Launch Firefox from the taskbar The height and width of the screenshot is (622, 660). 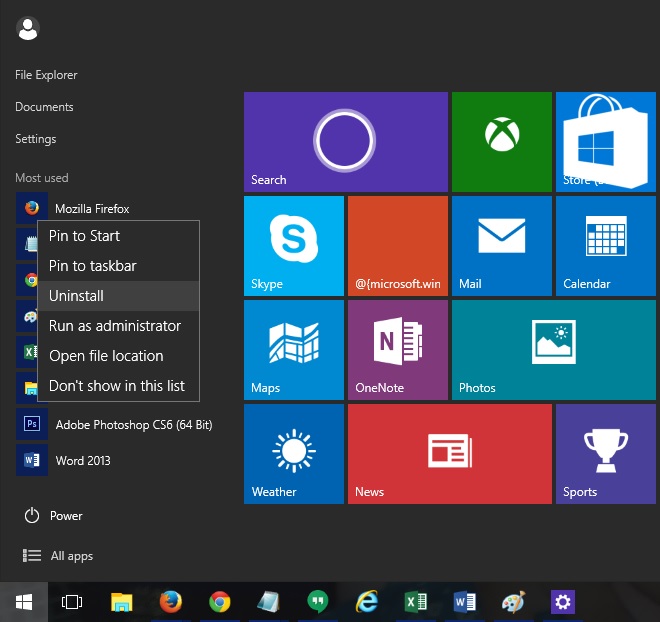pos(170,601)
